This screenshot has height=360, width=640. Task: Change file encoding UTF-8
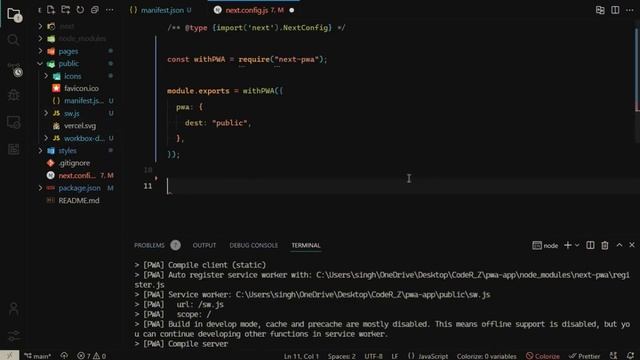click(373, 356)
